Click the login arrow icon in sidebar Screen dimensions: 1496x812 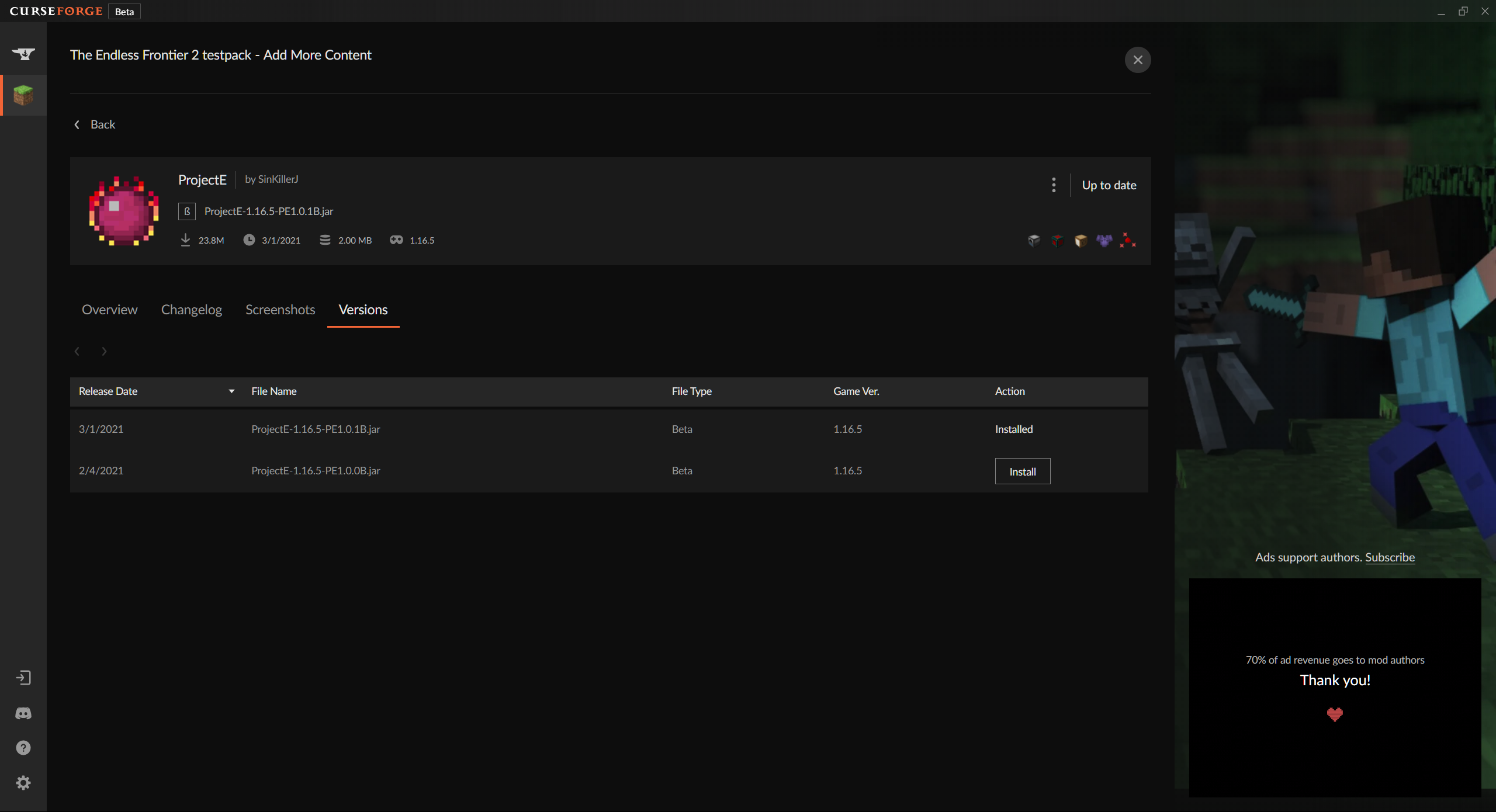(x=23, y=678)
